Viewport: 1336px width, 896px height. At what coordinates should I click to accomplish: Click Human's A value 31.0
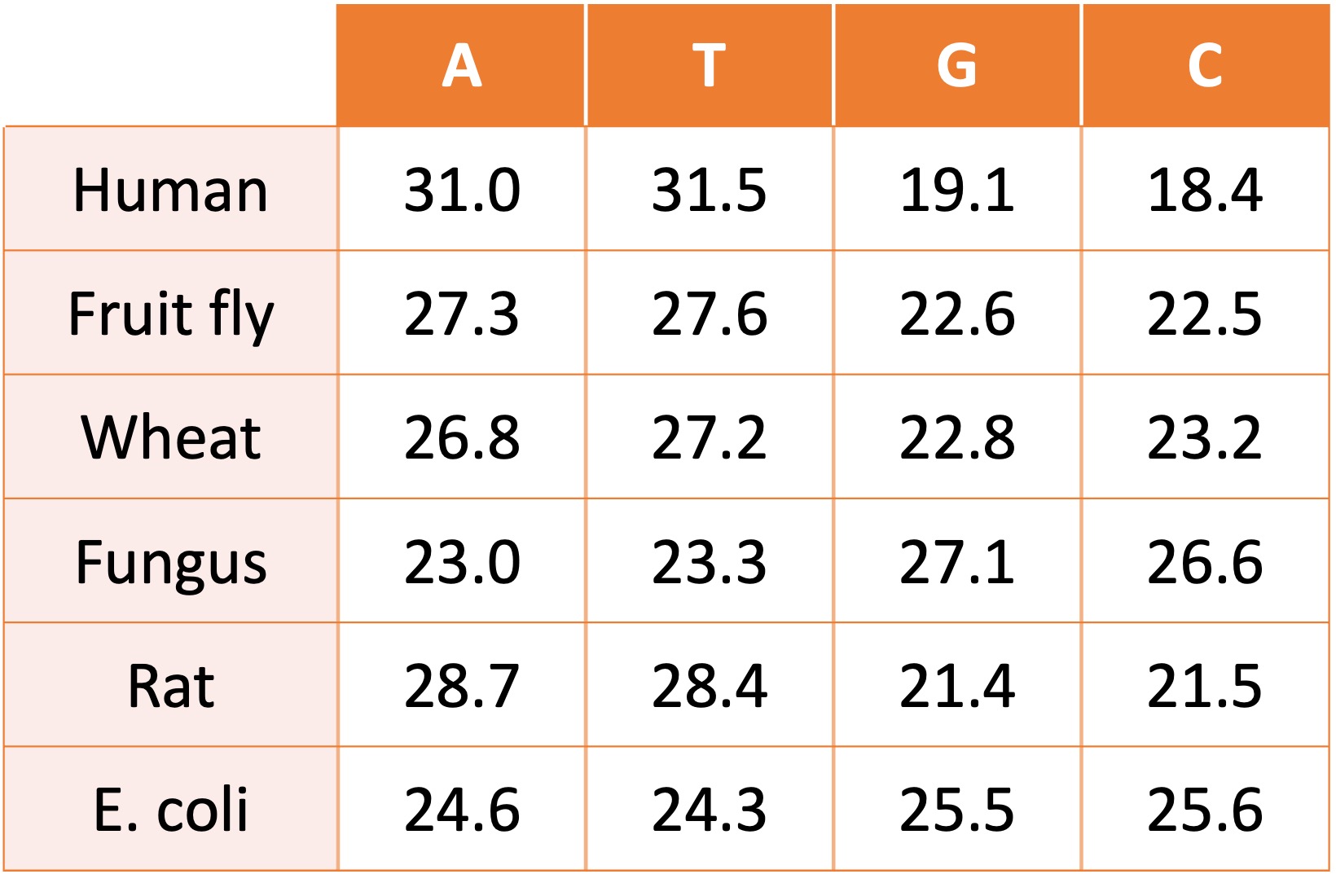(462, 190)
